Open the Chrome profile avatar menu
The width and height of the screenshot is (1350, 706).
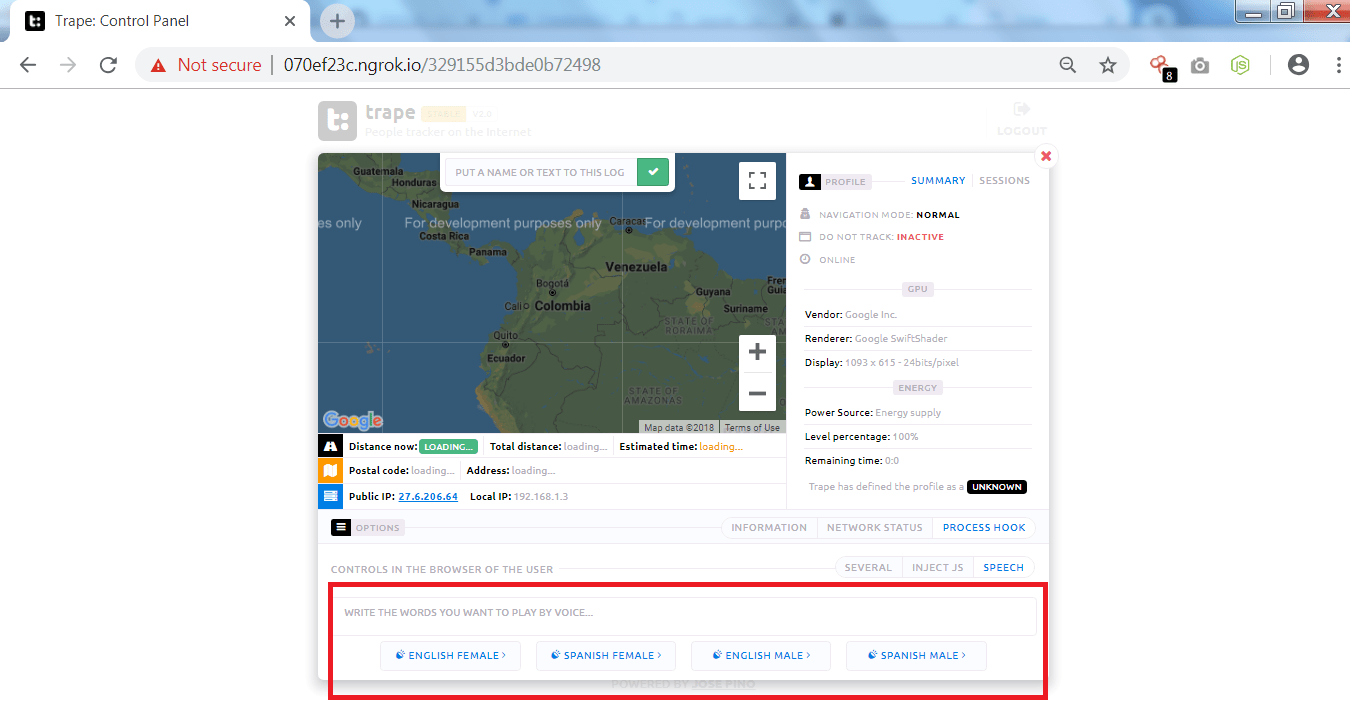1298,65
